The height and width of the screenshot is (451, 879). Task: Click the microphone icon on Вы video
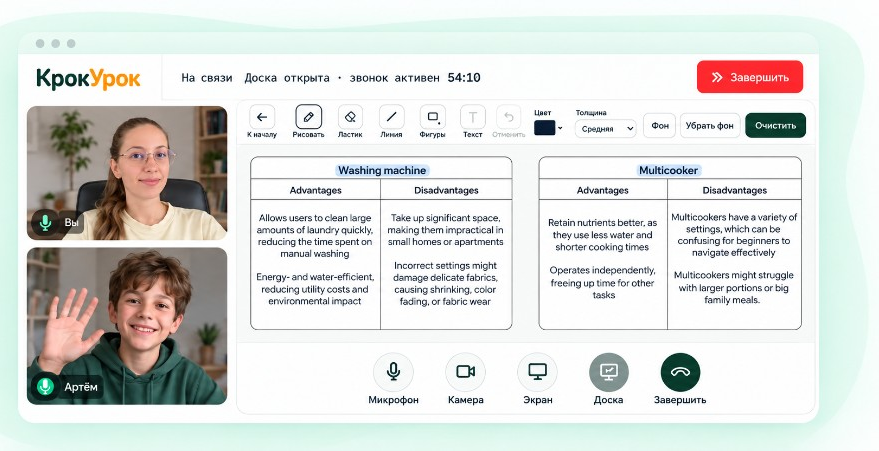point(45,222)
